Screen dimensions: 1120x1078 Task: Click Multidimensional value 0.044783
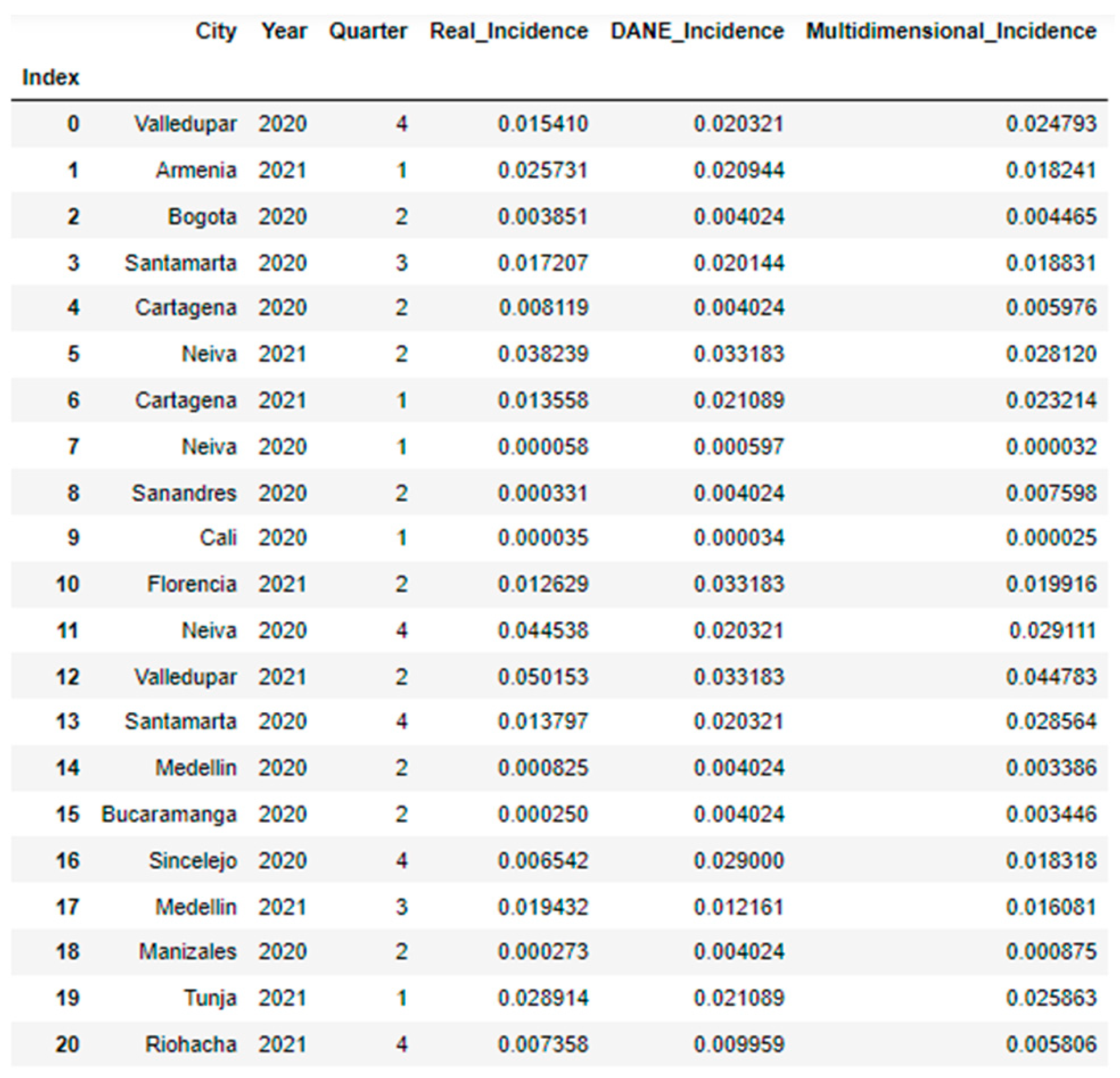coord(1051,677)
